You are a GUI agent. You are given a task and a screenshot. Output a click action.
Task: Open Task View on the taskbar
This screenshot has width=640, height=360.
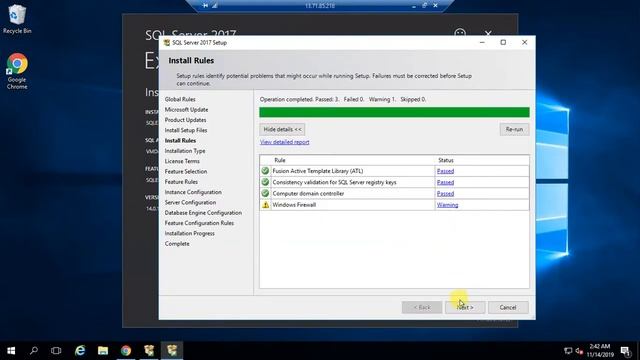click(x=56, y=350)
